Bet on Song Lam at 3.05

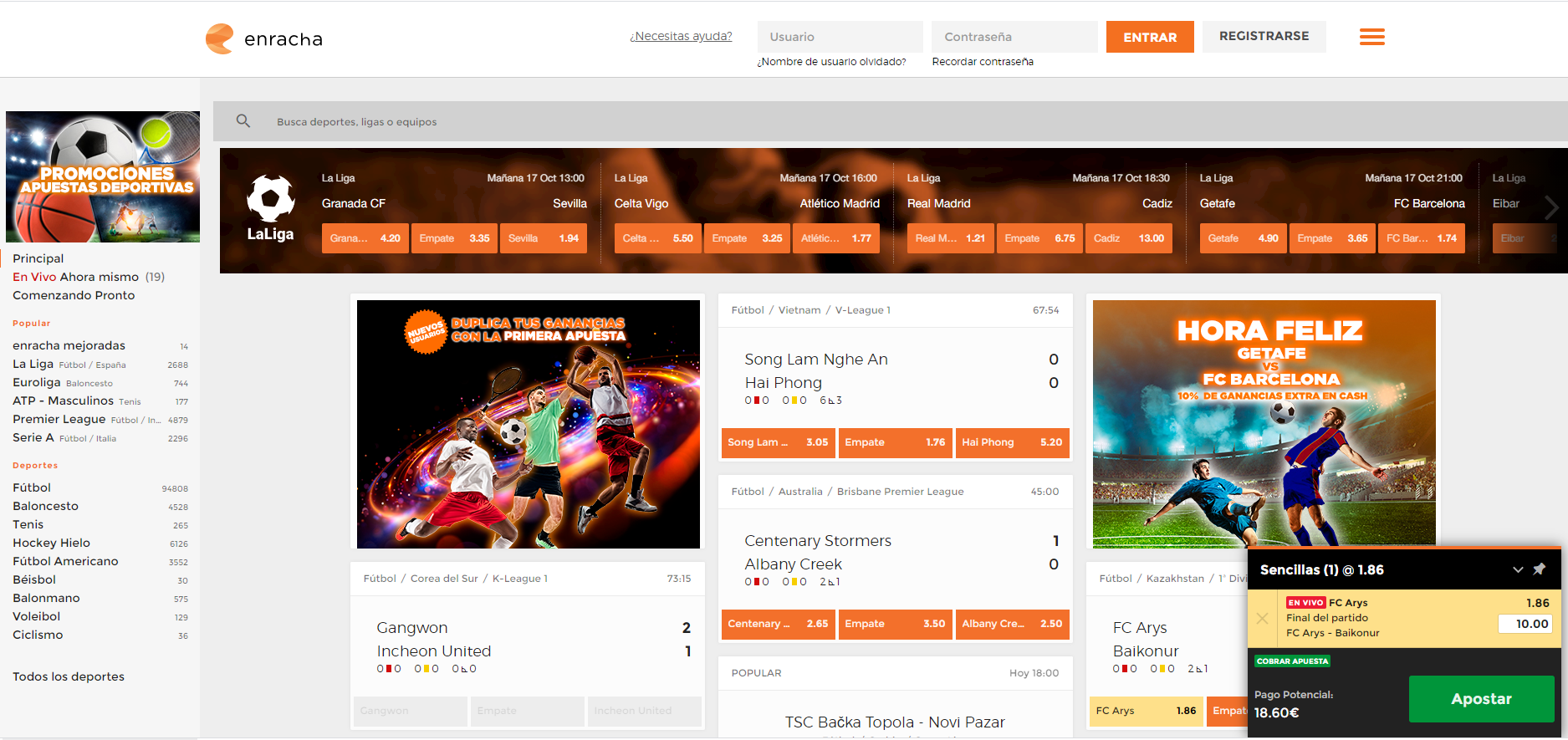[778, 442]
